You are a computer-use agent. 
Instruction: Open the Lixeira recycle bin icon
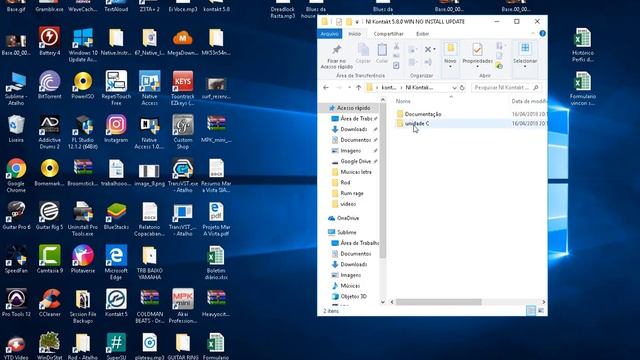click(16, 129)
